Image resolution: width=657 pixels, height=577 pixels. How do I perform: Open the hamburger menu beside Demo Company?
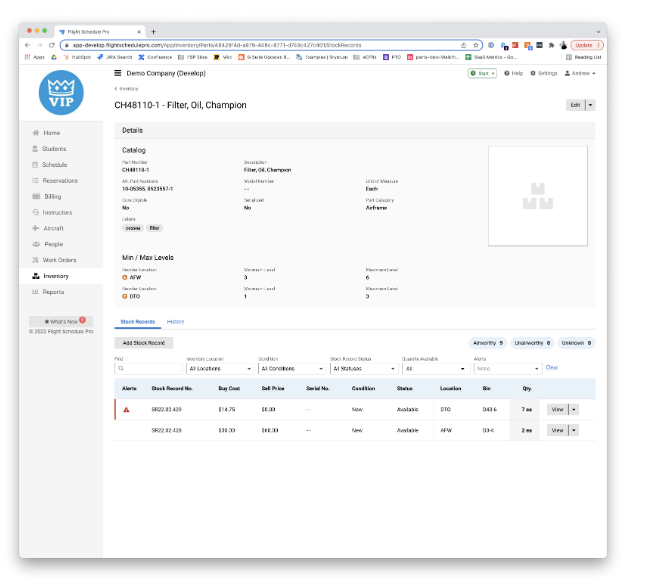click(x=118, y=73)
